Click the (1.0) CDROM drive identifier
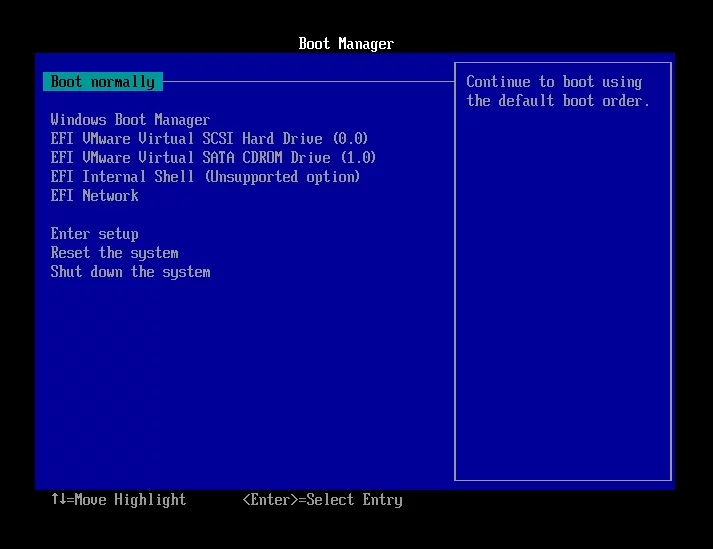713x549 pixels. (357, 158)
